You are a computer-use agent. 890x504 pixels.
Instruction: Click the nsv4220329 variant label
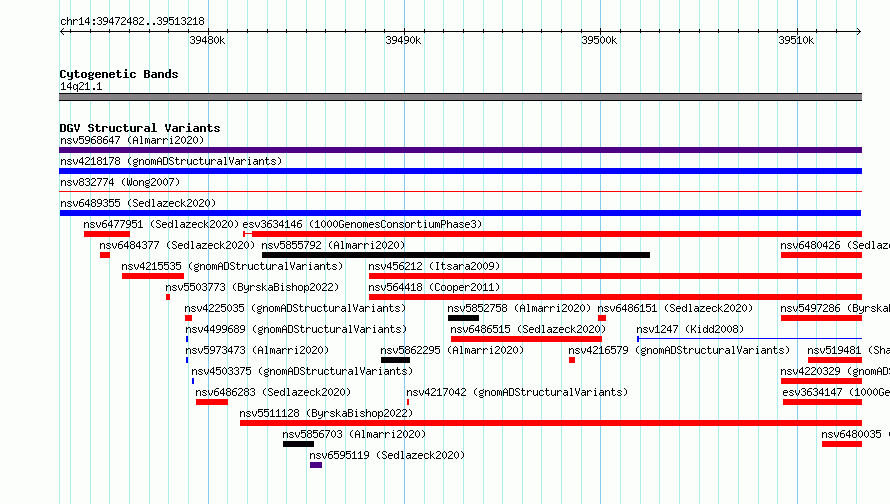coord(835,371)
